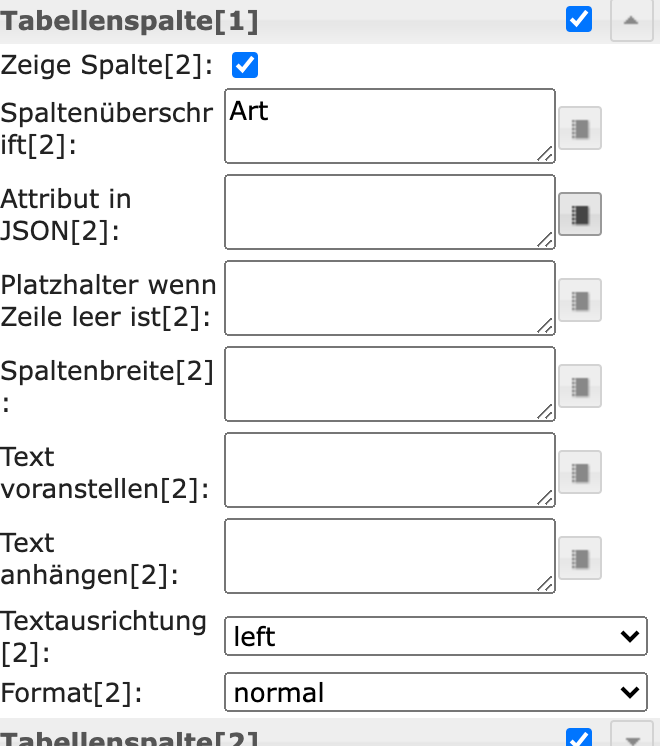Click binding icon beside Spaltenüberschrift[2] field
The width and height of the screenshot is (670, 746).
[580, 128]
